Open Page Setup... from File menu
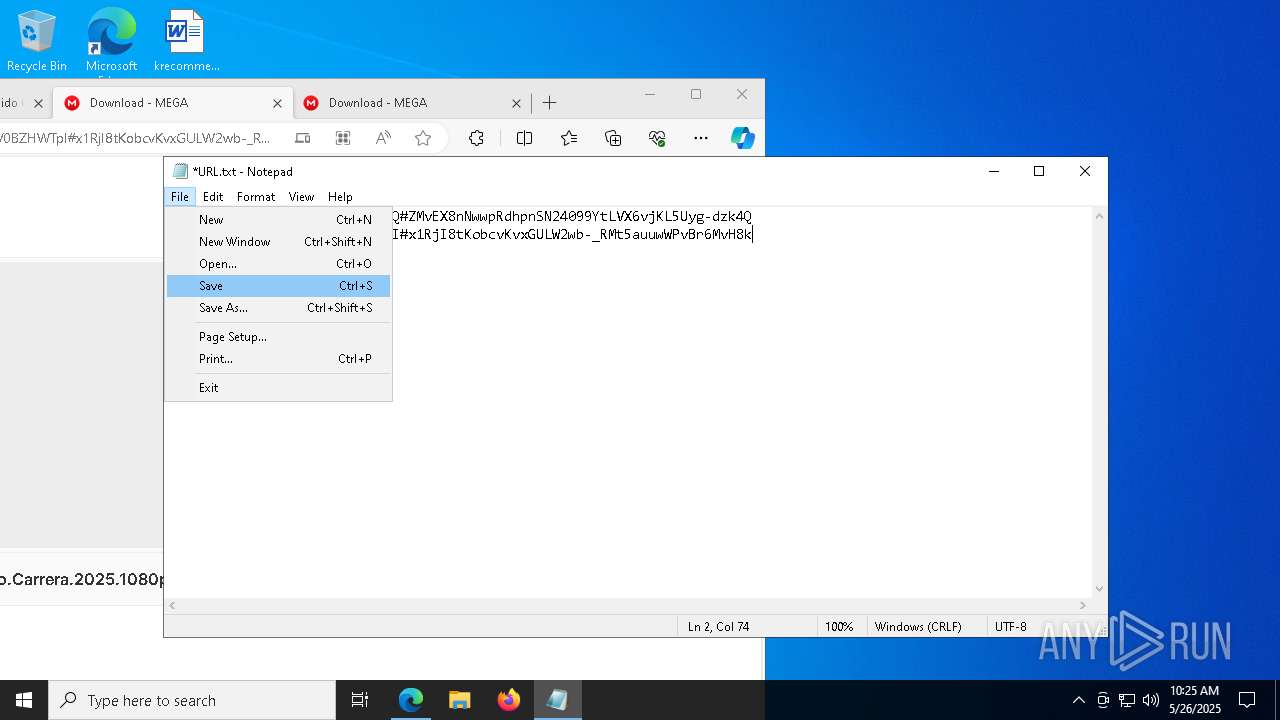Image resolution: width=1280 pixels, height=720 pixels. tap(278, 337)
